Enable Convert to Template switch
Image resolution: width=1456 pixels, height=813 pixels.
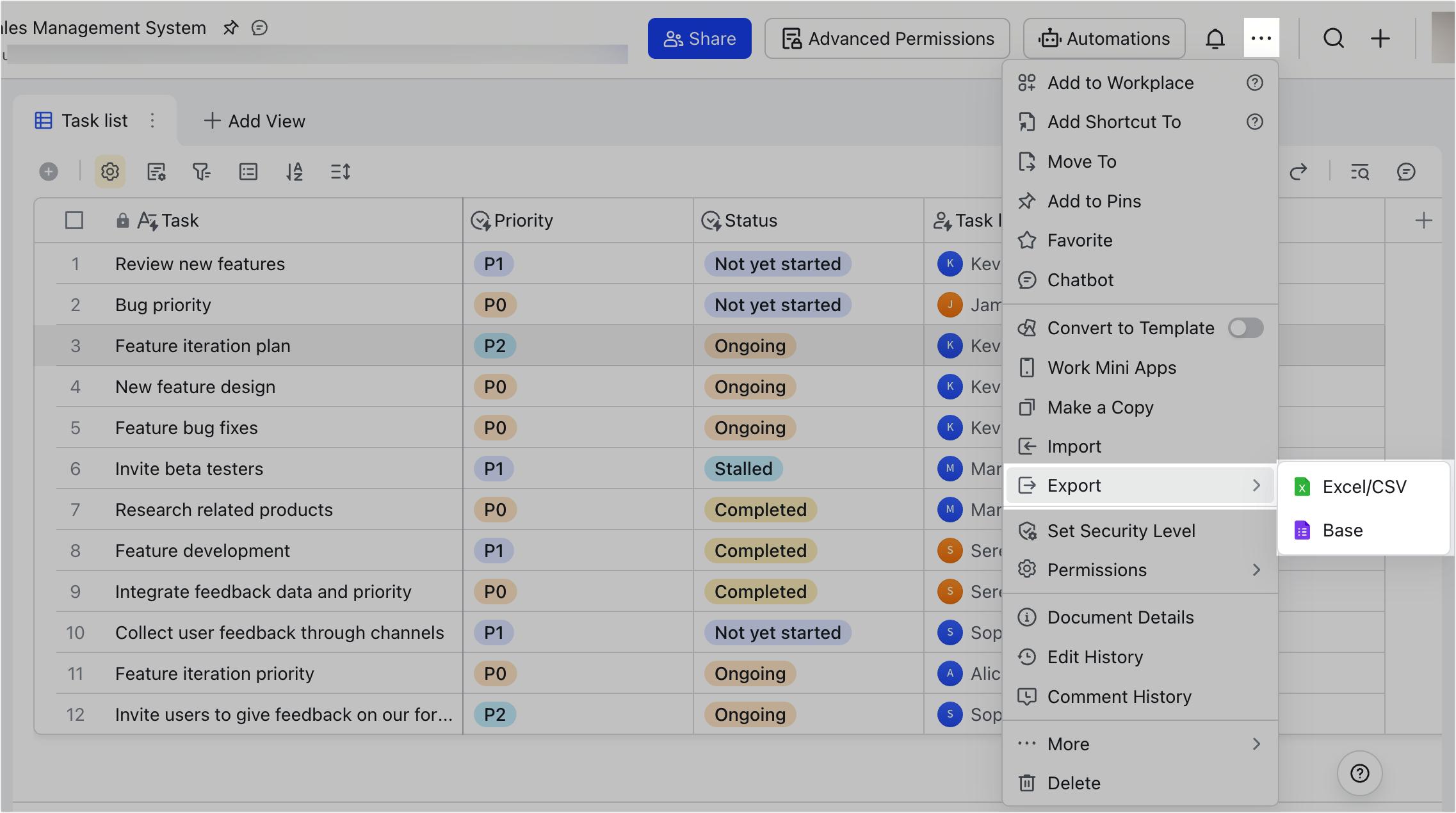click(1245, 328)
